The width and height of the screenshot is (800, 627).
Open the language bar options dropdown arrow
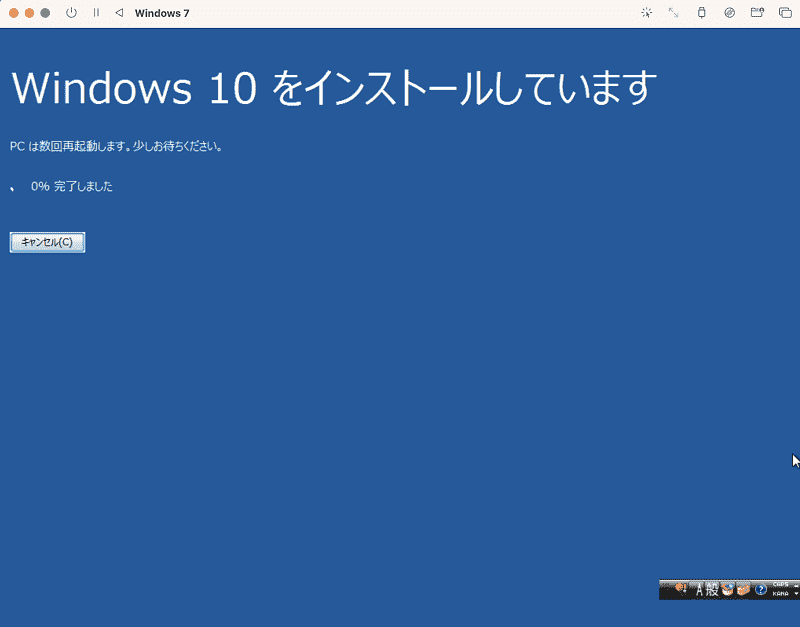click(796, 594)
